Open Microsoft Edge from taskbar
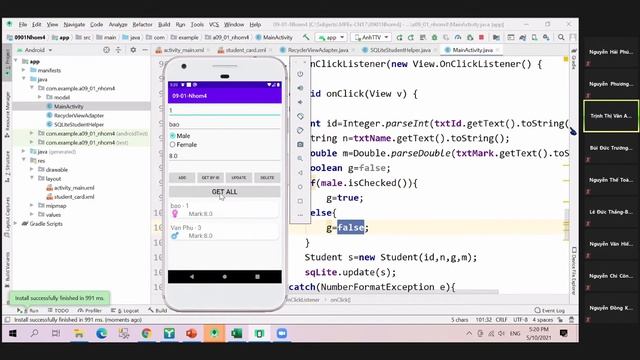 [101, 333]
